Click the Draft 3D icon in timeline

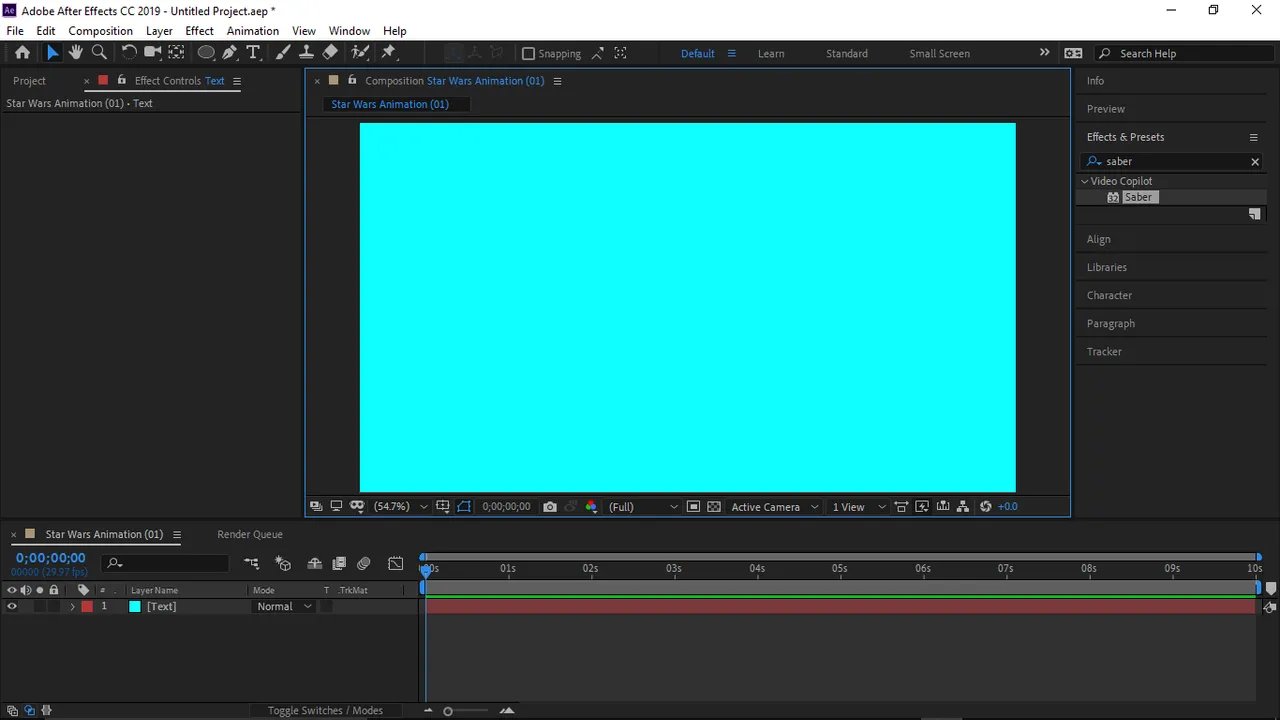(x=283, y=564)
